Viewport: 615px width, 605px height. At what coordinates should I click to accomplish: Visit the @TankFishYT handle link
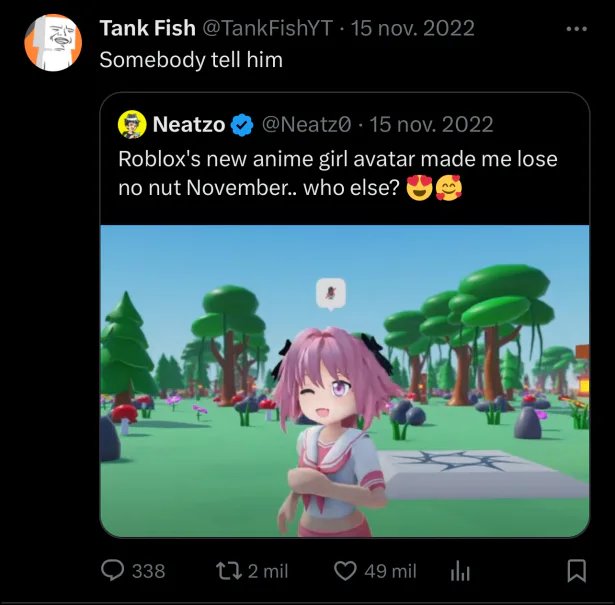(x=268, y=28)
